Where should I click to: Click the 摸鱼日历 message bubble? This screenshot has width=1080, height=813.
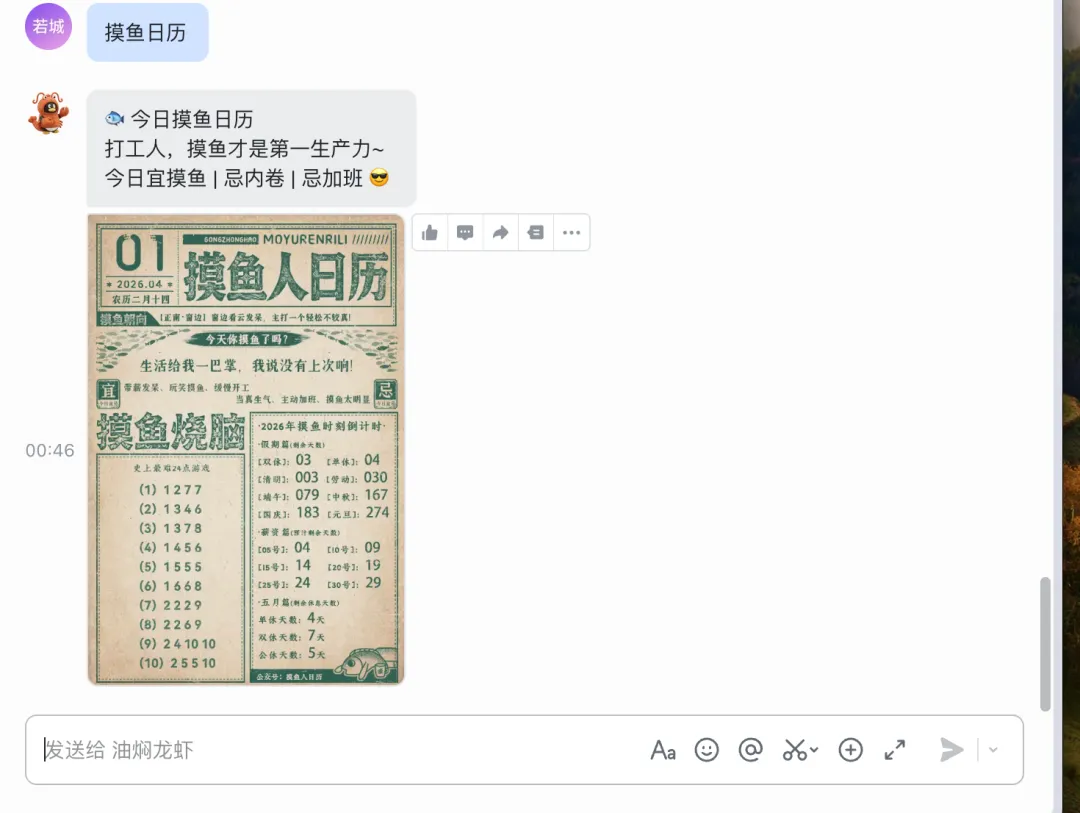147,32
